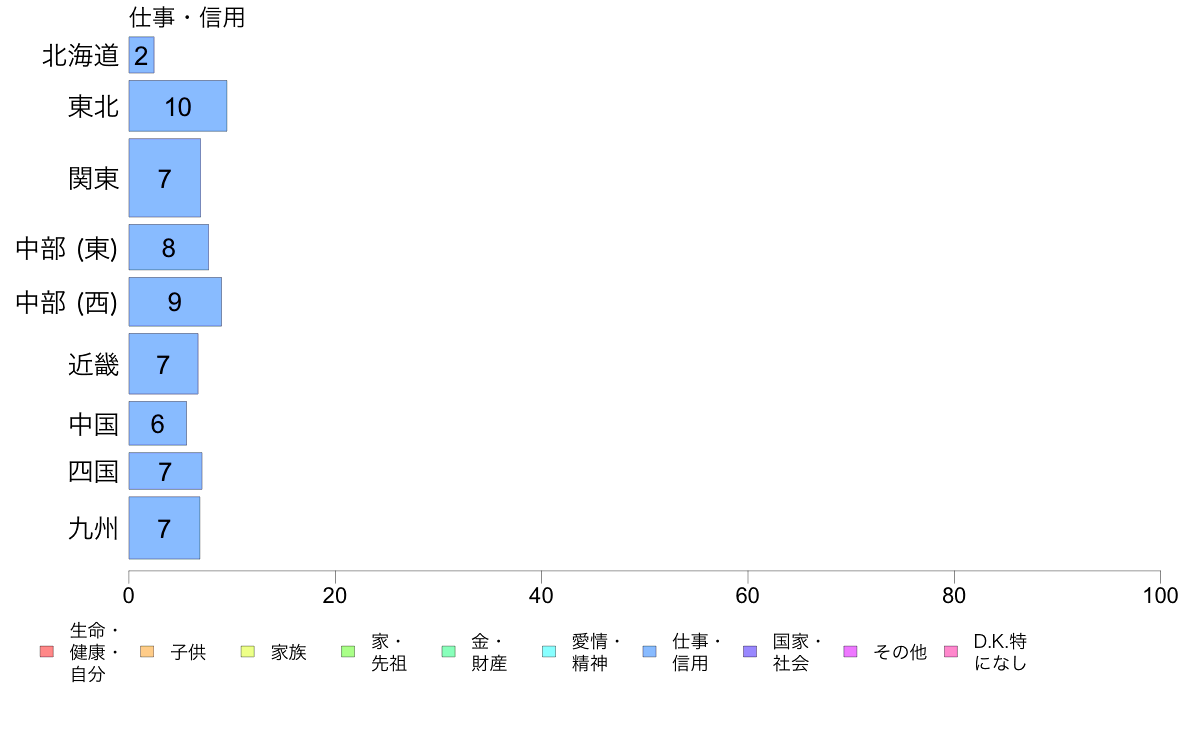Viewport: 1188px width, 736px height.
Task: Select the 関東 bar showing 7
Action: (165, 178)
